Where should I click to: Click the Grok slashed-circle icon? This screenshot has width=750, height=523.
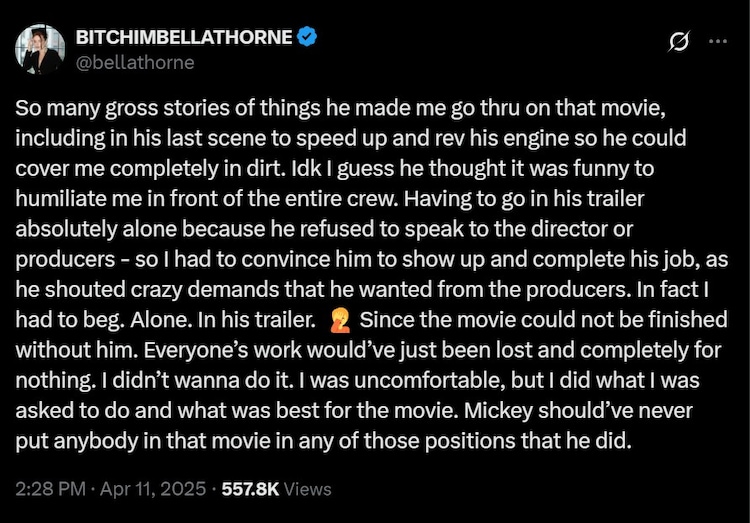point(679,42)
